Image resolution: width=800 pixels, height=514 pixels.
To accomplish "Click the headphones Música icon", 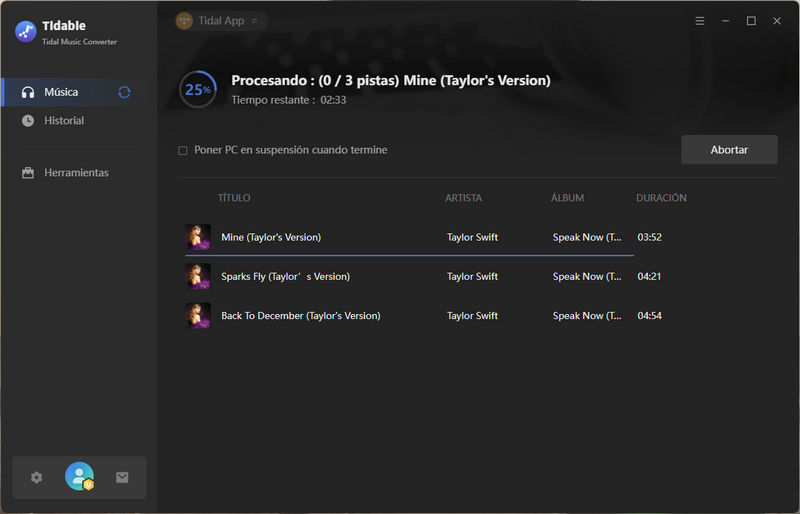I will click(x=28, y=92).
